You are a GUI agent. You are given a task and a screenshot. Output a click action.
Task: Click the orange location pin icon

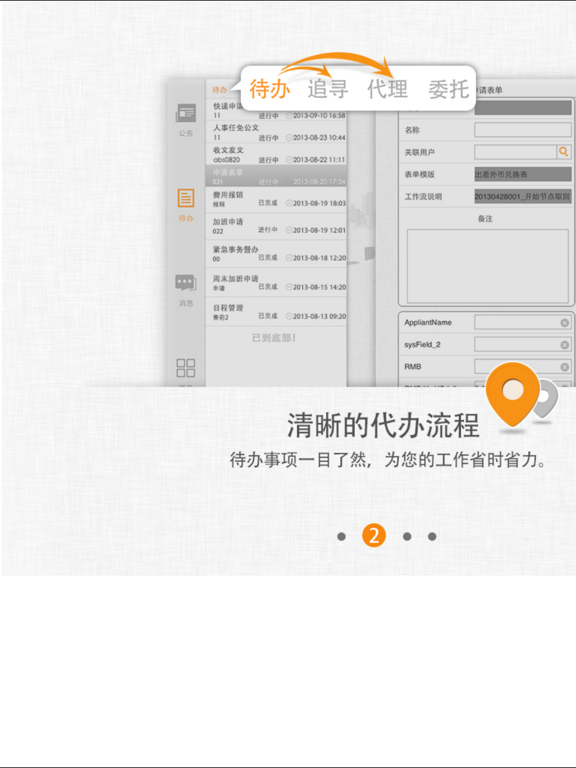click(512, 394)
